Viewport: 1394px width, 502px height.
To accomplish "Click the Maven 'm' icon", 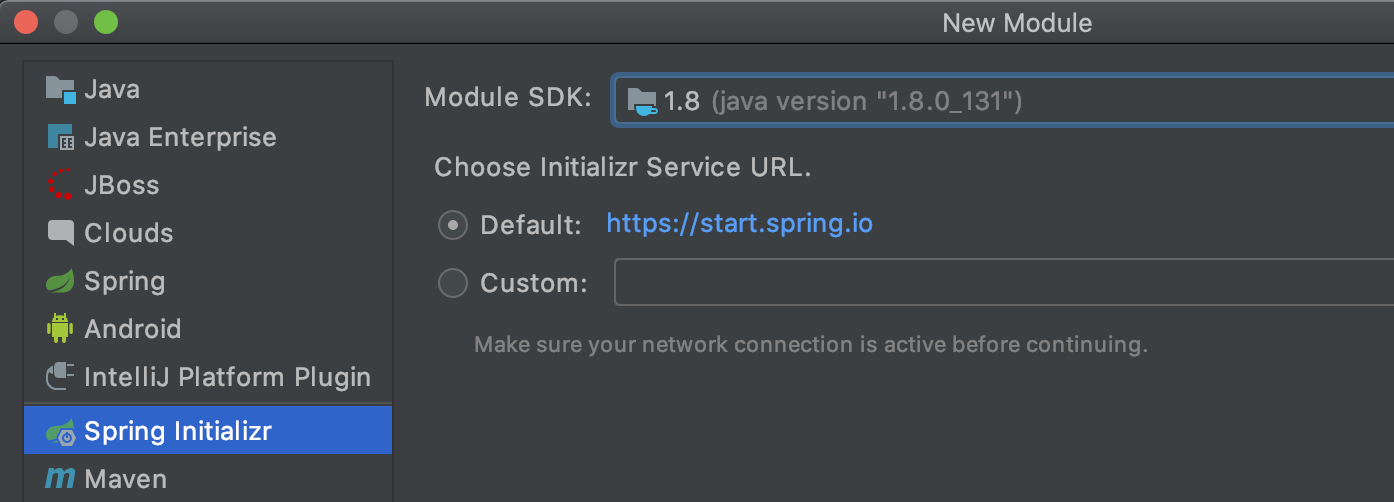I will coord(61,479).
